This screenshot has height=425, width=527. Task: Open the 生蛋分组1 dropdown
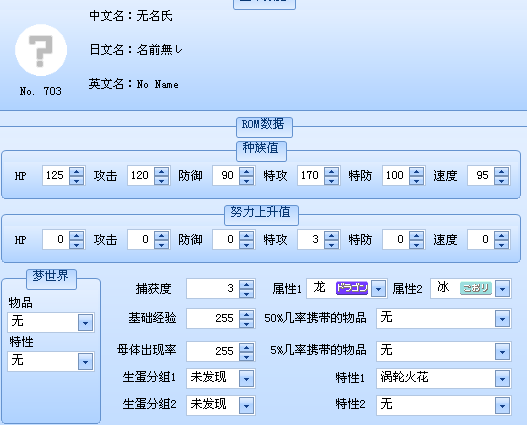point(246,379)
